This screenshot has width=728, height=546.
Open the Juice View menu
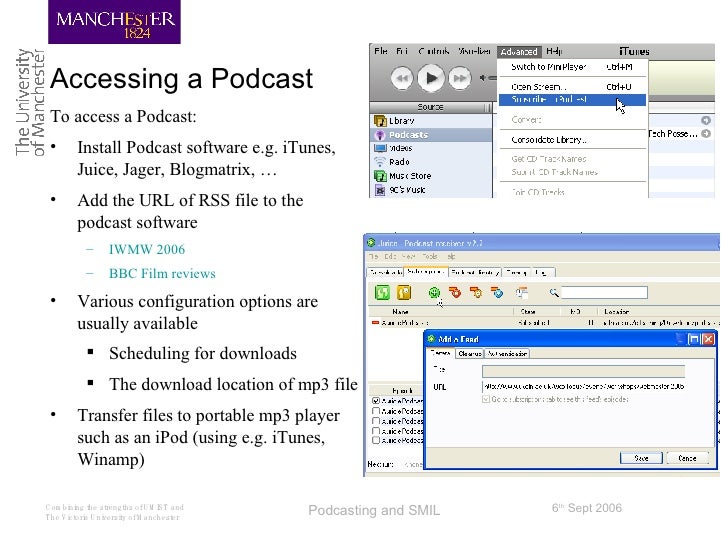click(408, 256)
